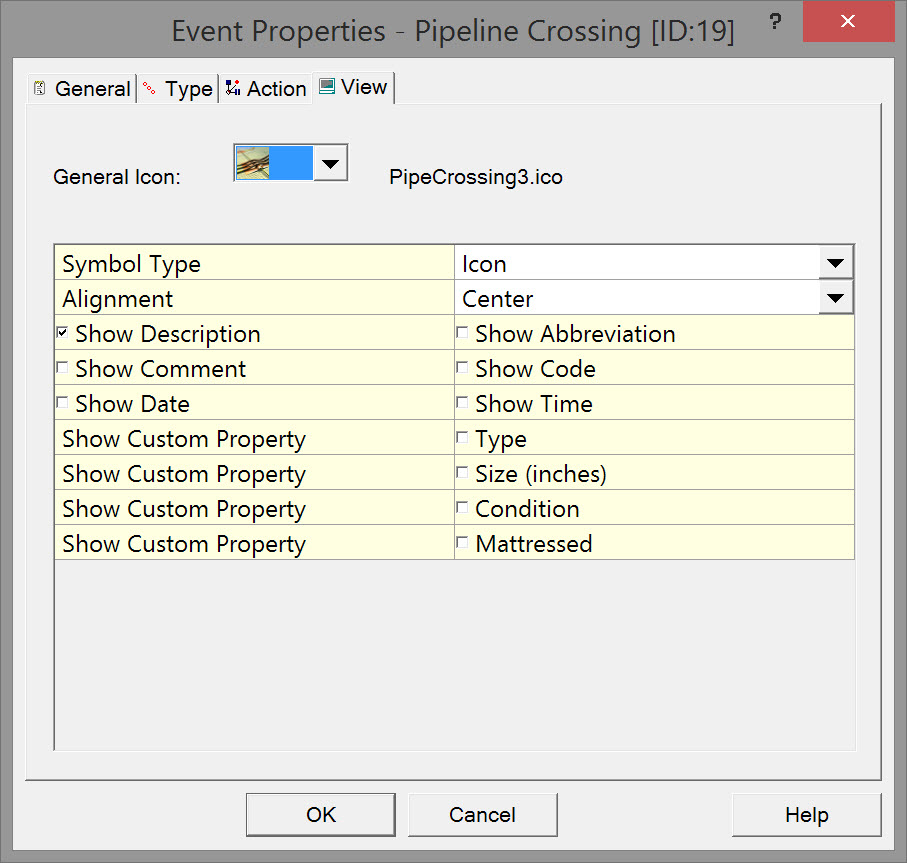907x863 pixels.
Task: Enable the Show Comment checkbox
Action: coord(63,367)
